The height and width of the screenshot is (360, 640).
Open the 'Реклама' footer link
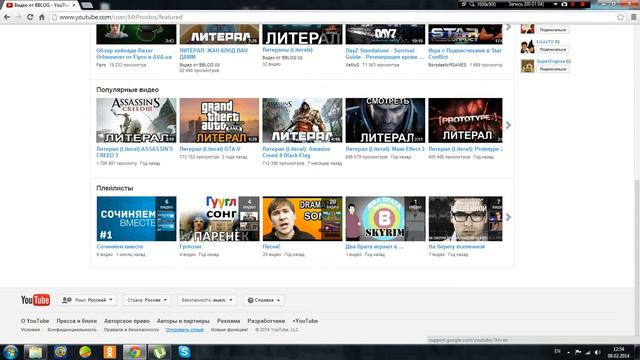tap(228, 321)
